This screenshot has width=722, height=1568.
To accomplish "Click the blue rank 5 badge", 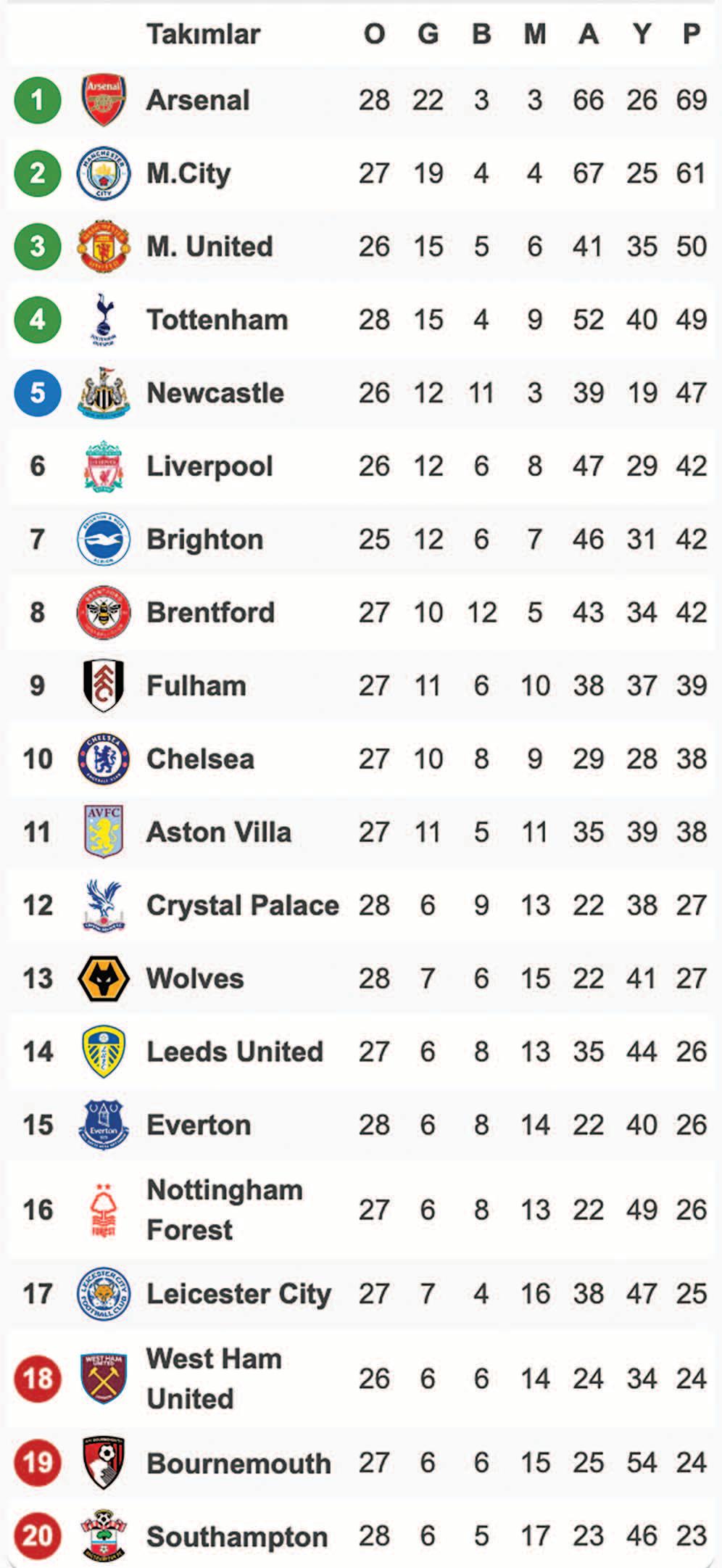I will pyautogui.click(x=37, y=392).
